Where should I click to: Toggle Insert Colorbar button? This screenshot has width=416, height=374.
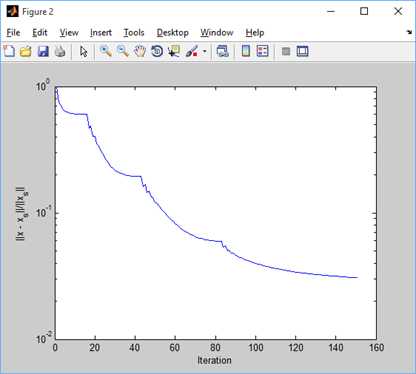[x=246, y=51]
